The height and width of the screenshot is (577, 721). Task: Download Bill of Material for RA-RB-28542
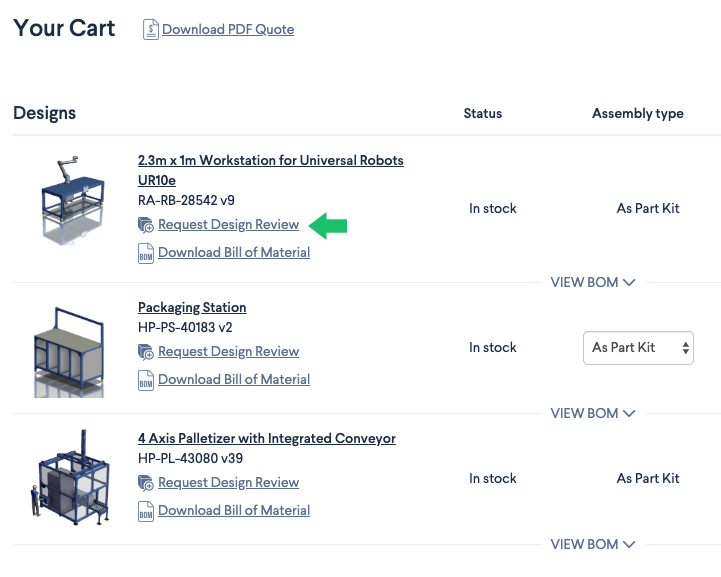click(x=234, y=252)
